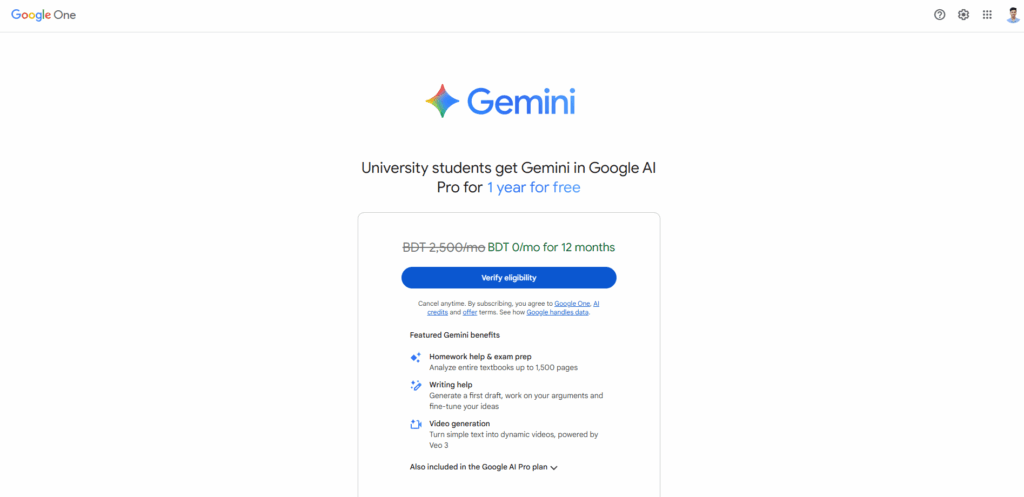Open the Help question mark icon

click(939, 15)
